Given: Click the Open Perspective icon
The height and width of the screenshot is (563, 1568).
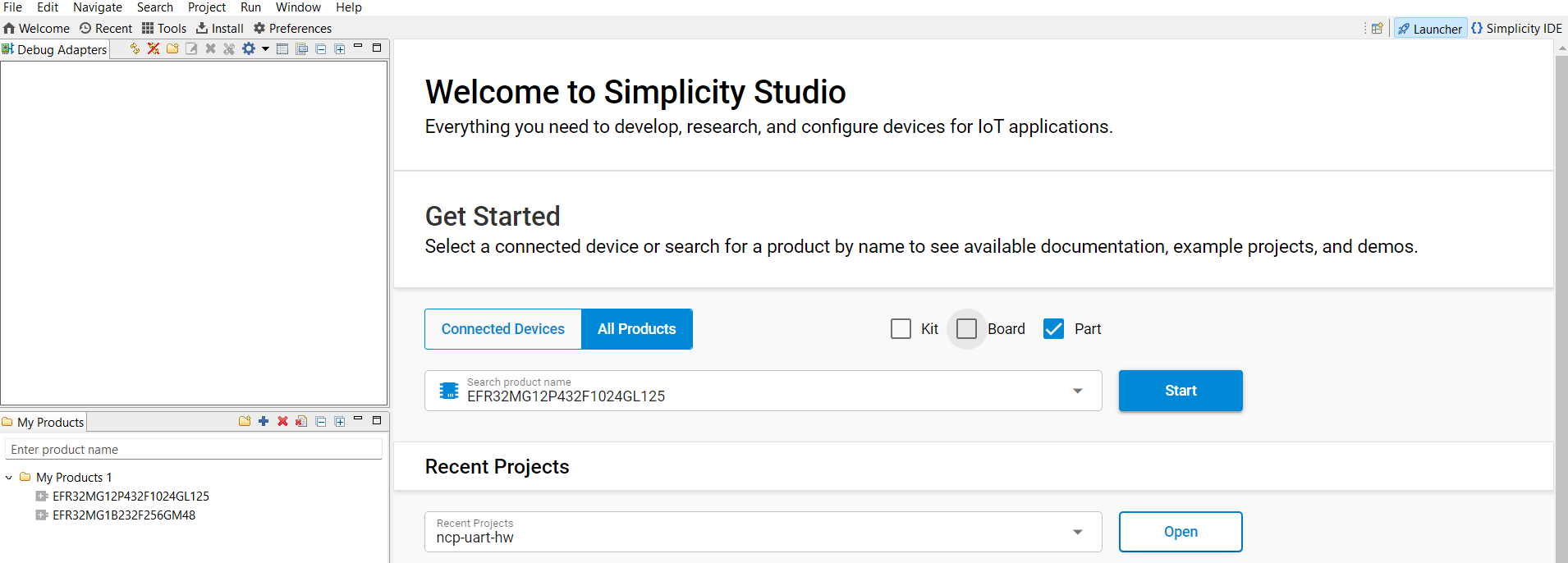Looking at the screenshot, I should 1378,28.
